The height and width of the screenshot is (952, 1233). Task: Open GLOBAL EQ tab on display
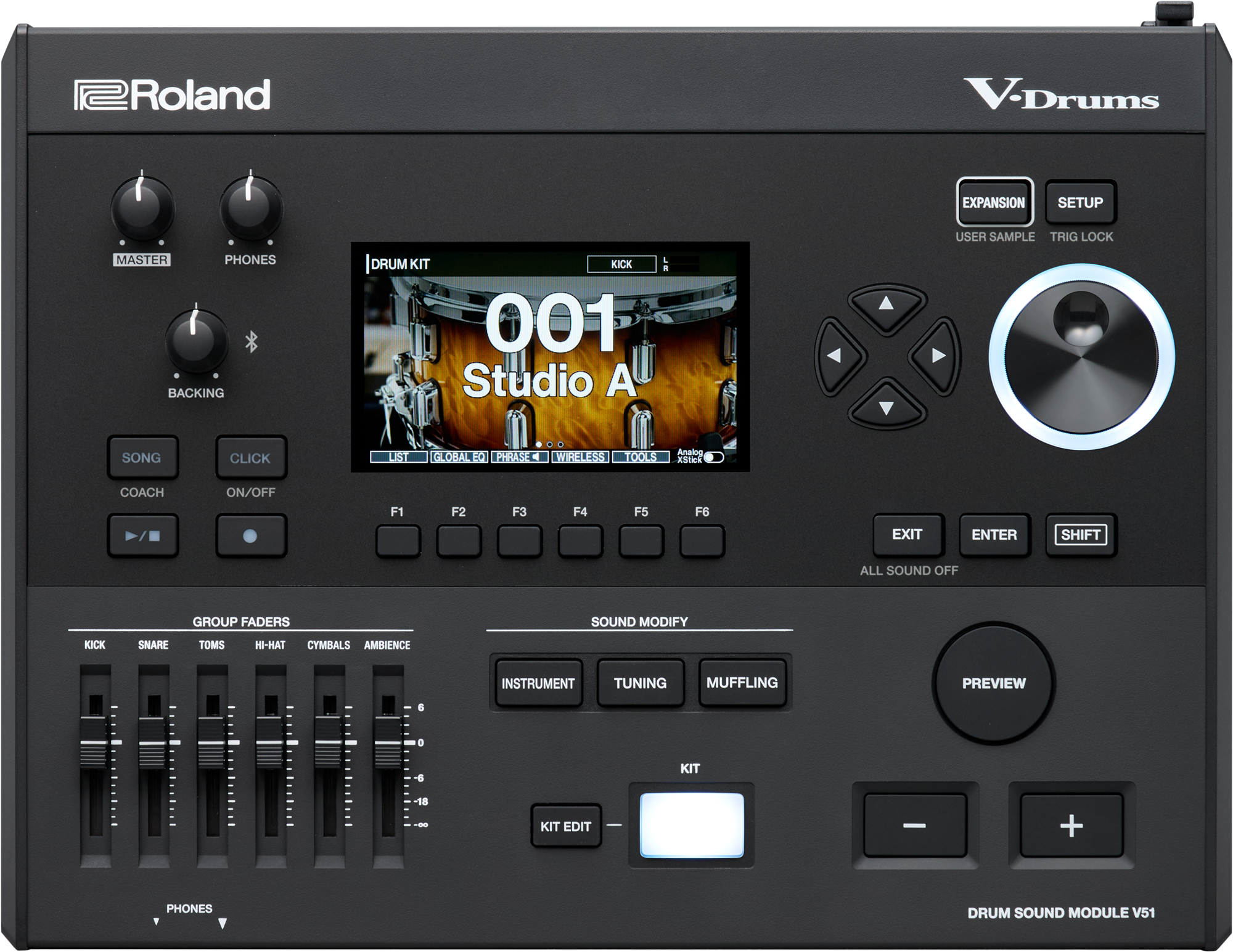(459, 457)
